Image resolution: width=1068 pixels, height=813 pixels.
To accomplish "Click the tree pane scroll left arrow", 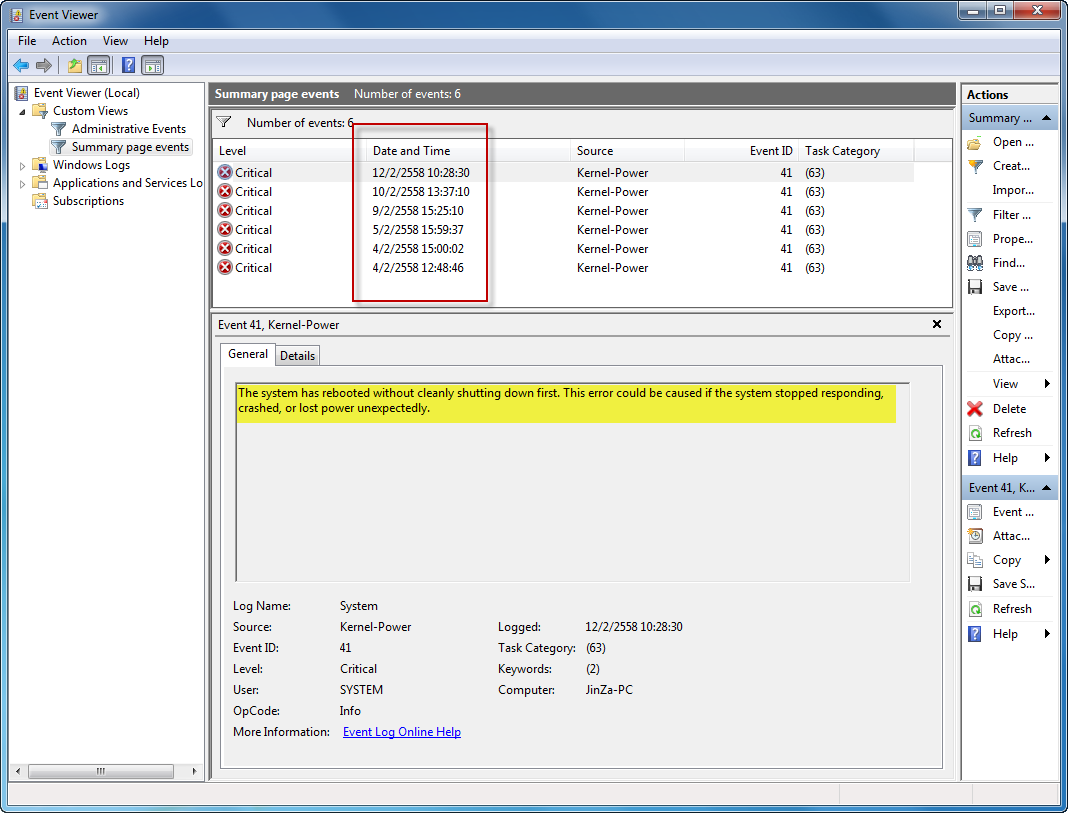I will pyautogui.click(x=18, y=771).
